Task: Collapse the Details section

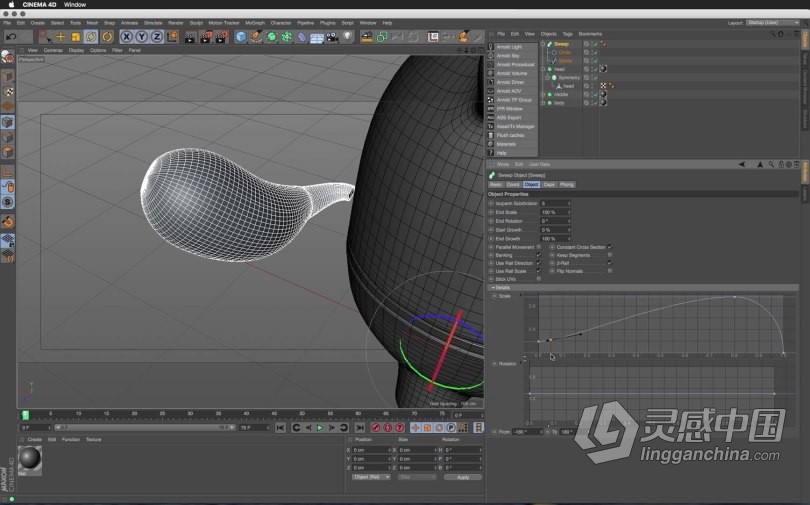Action: click(x=493, y=288)
